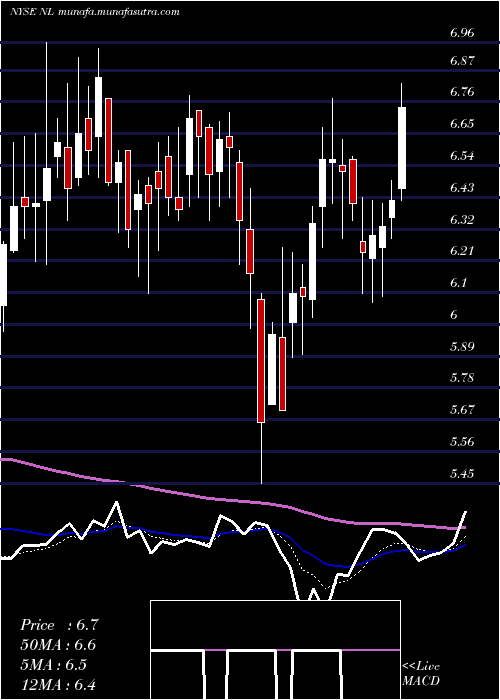The image size is (500, 700).
Task: Click the '<<Live MACD' label
Action: coord(421,674)
